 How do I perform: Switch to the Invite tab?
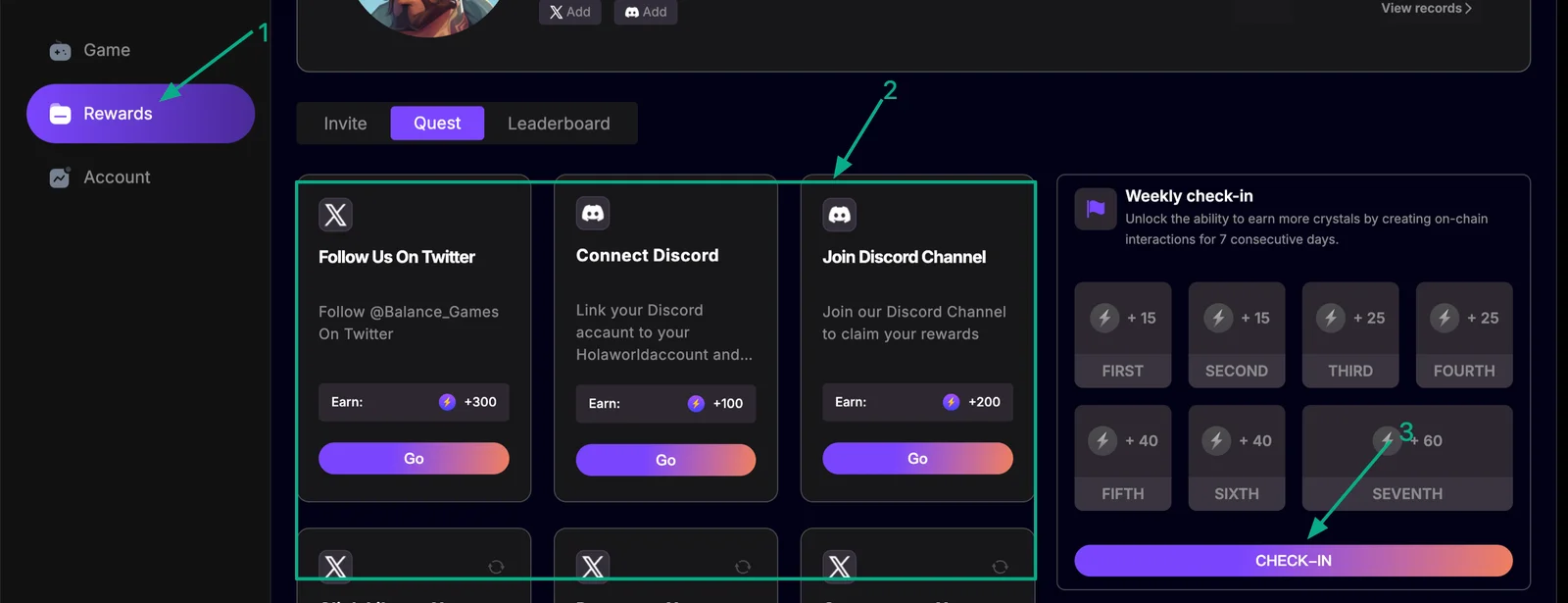[x=345, y=124]
